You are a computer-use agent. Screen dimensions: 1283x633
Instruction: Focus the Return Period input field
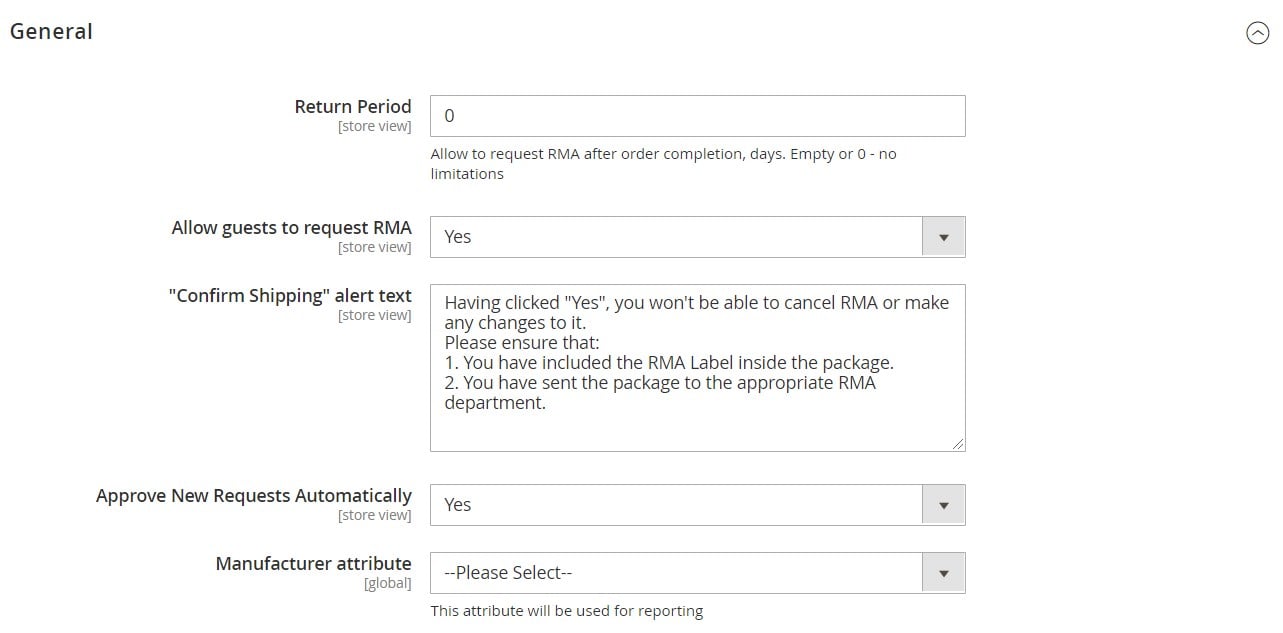[697, 116]
